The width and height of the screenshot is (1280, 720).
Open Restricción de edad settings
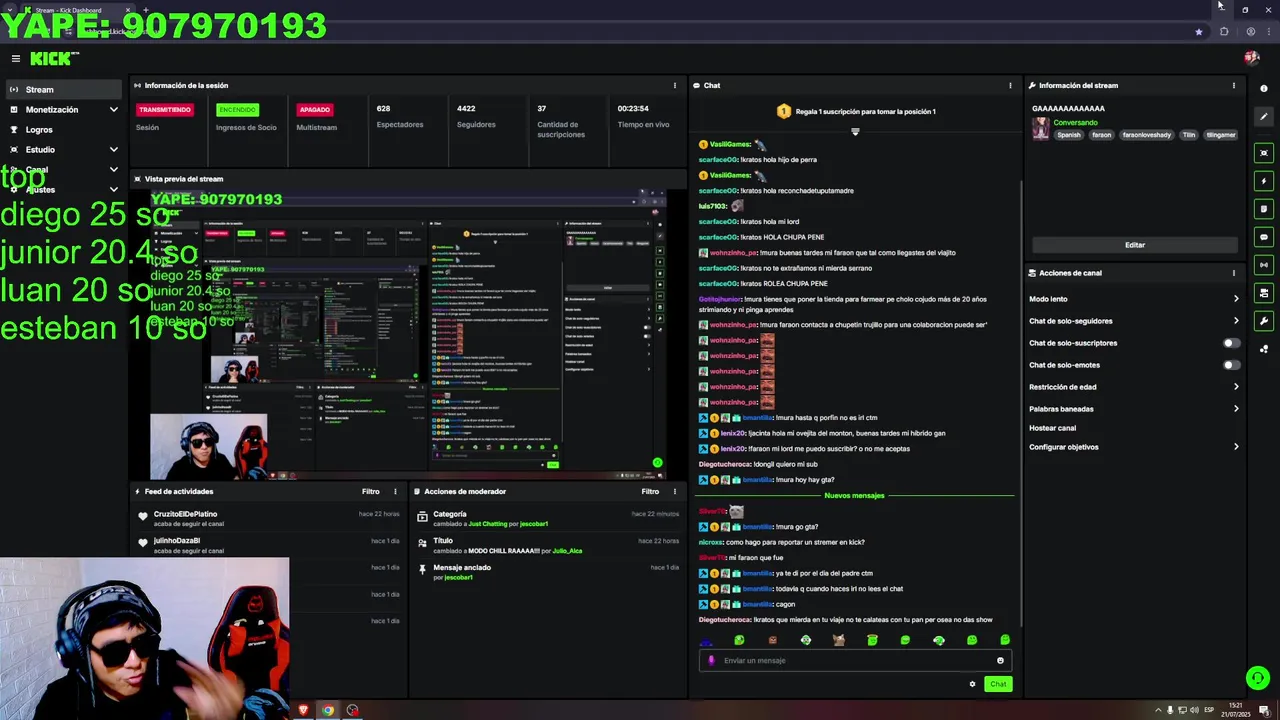[x=1134, y=387]
